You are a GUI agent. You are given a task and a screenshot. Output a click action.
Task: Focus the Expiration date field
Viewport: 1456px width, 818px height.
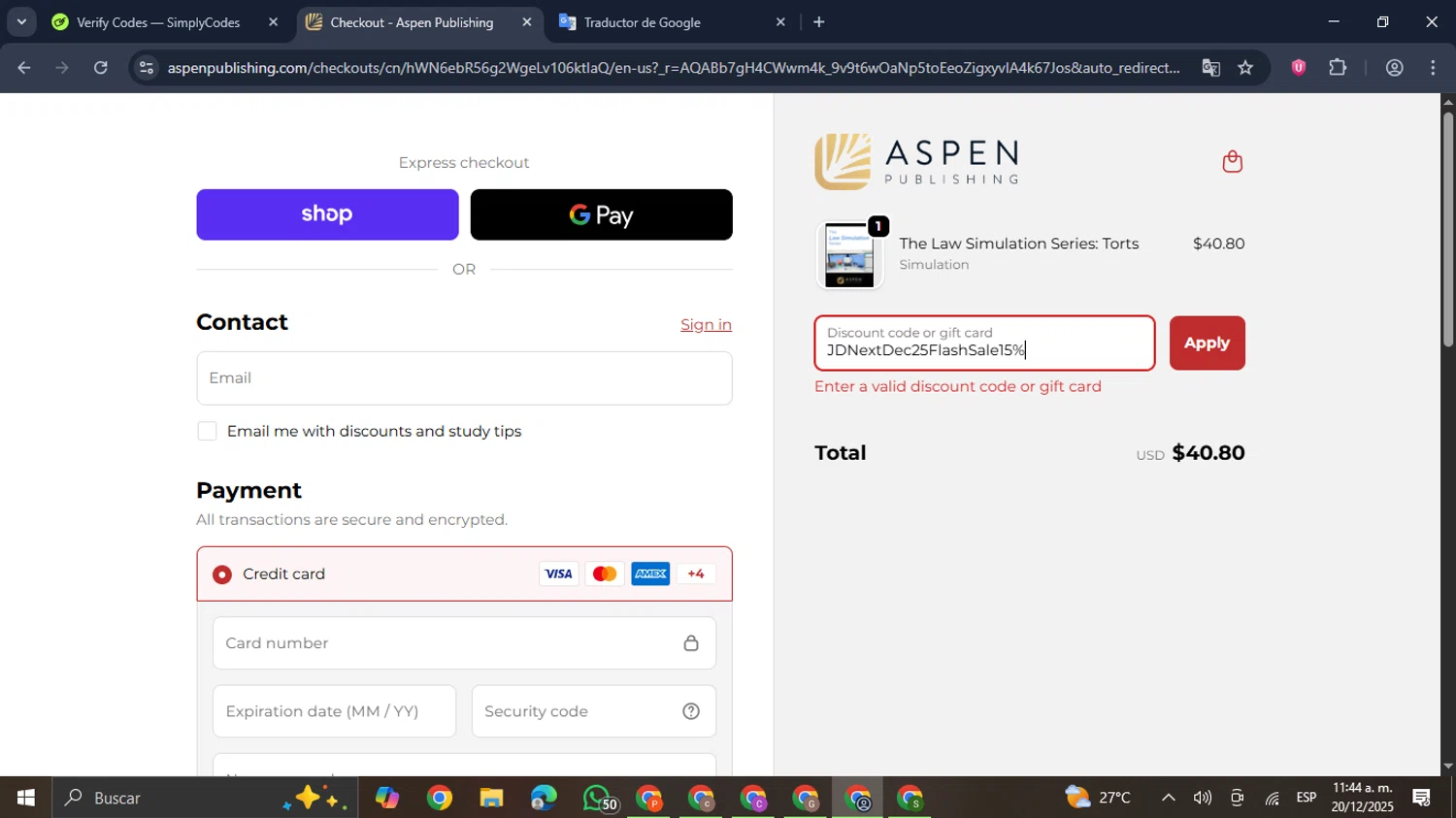point(334,711)
